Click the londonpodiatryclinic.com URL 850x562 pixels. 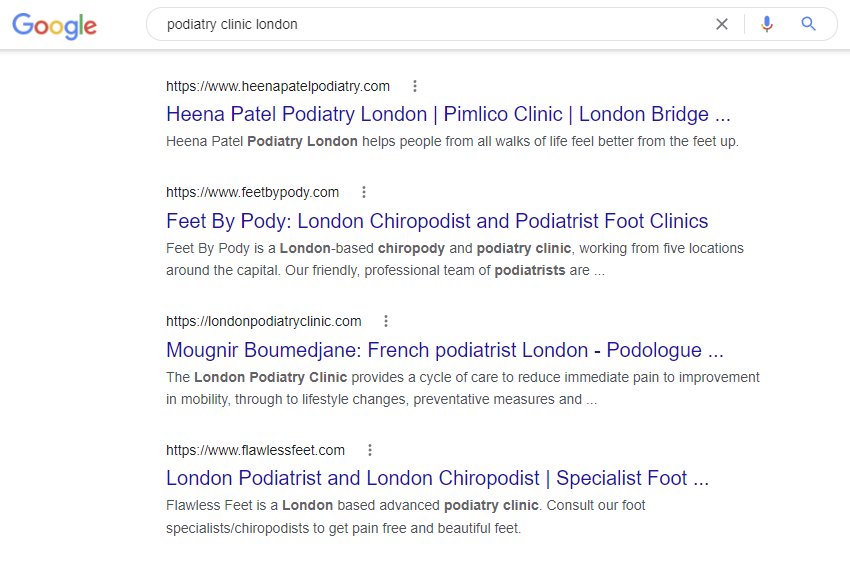coord(264,321)
